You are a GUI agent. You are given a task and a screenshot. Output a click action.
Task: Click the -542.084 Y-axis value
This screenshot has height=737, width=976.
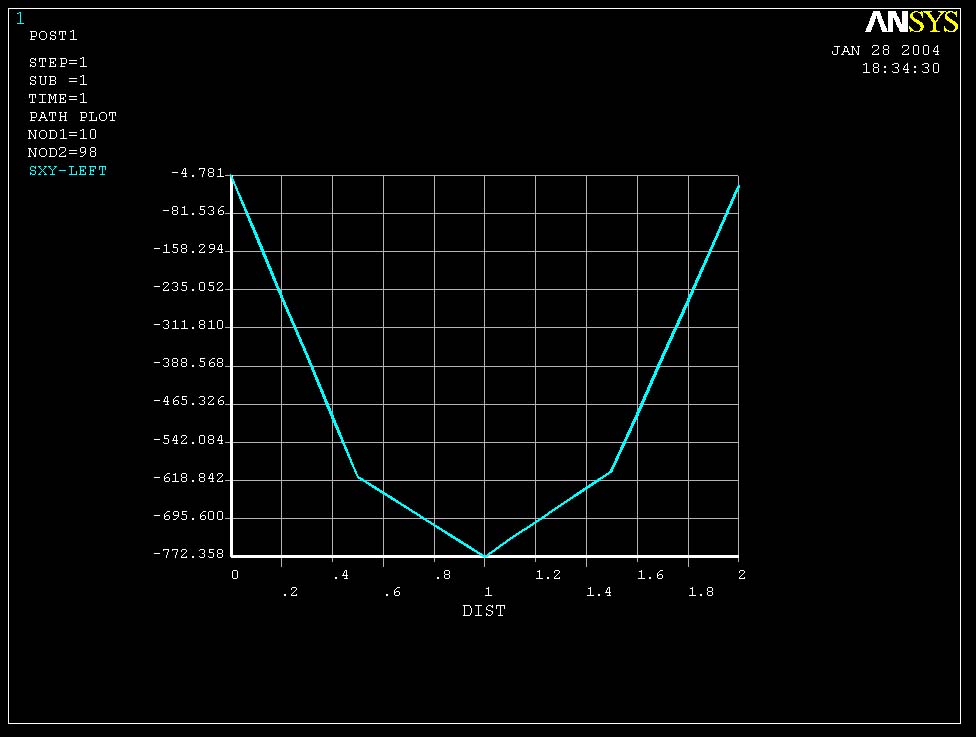click(189, 439)
